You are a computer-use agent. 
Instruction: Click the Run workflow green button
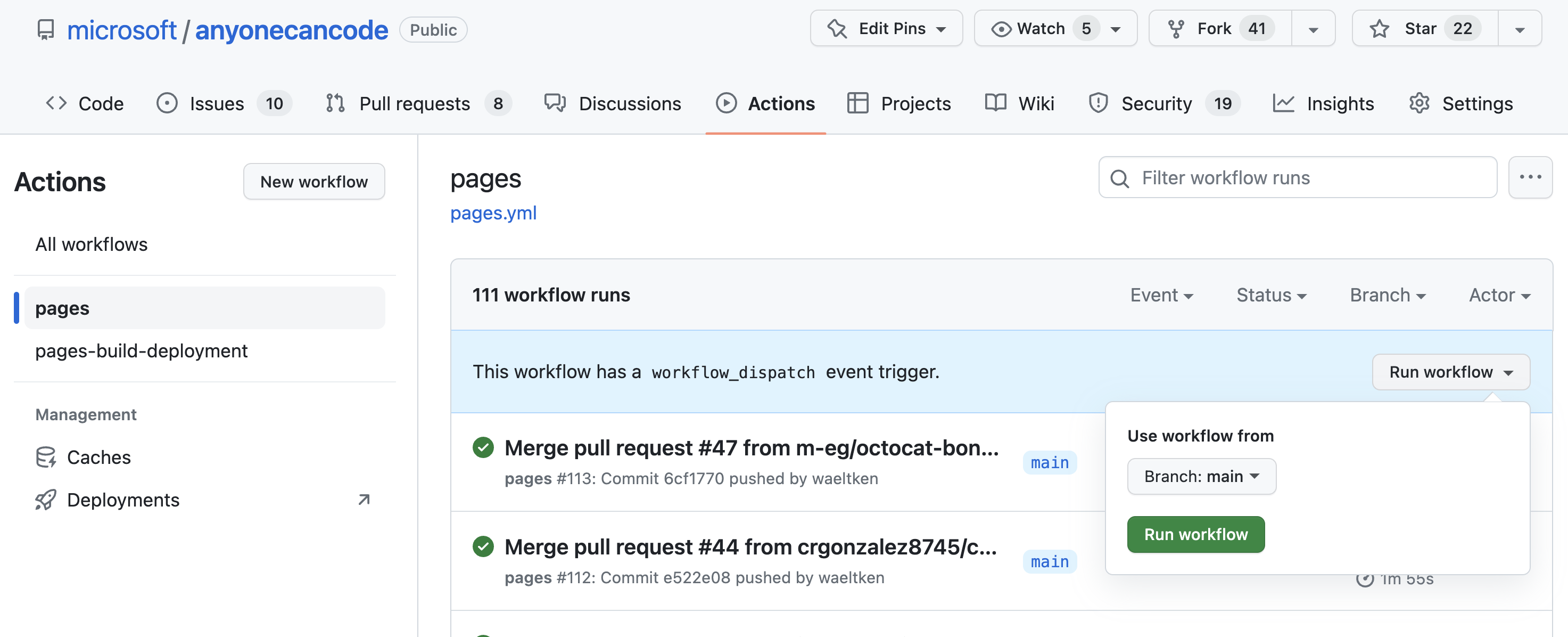(x=1196, y=532)
